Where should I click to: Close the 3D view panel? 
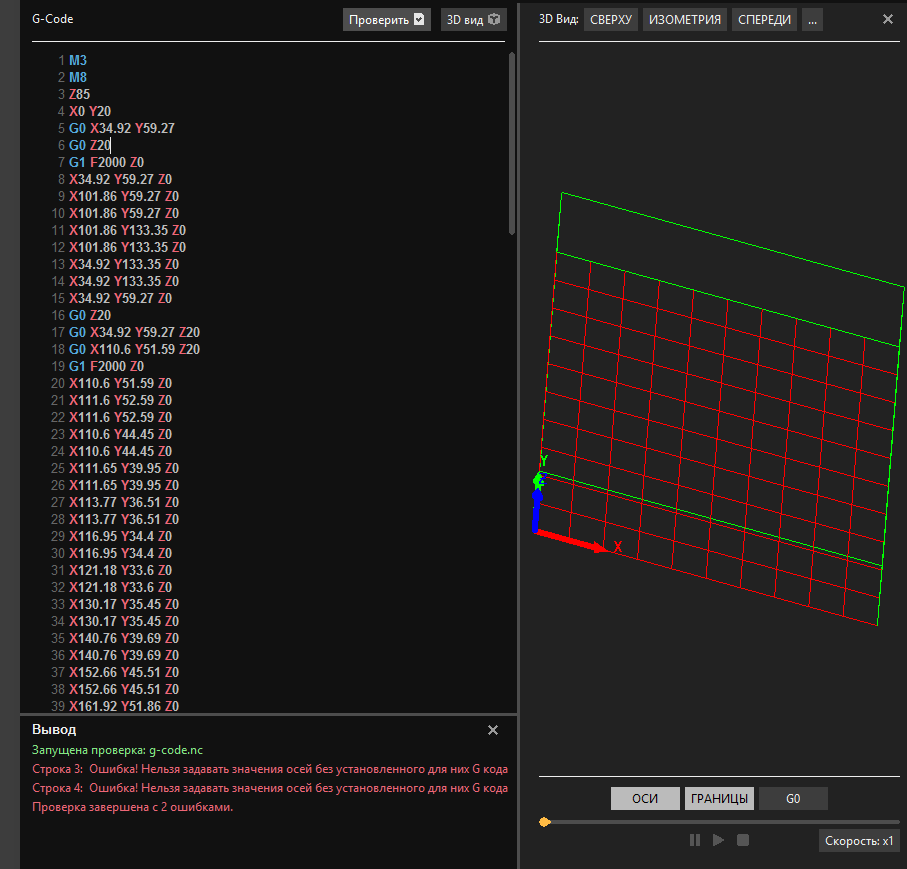(888, 19)
